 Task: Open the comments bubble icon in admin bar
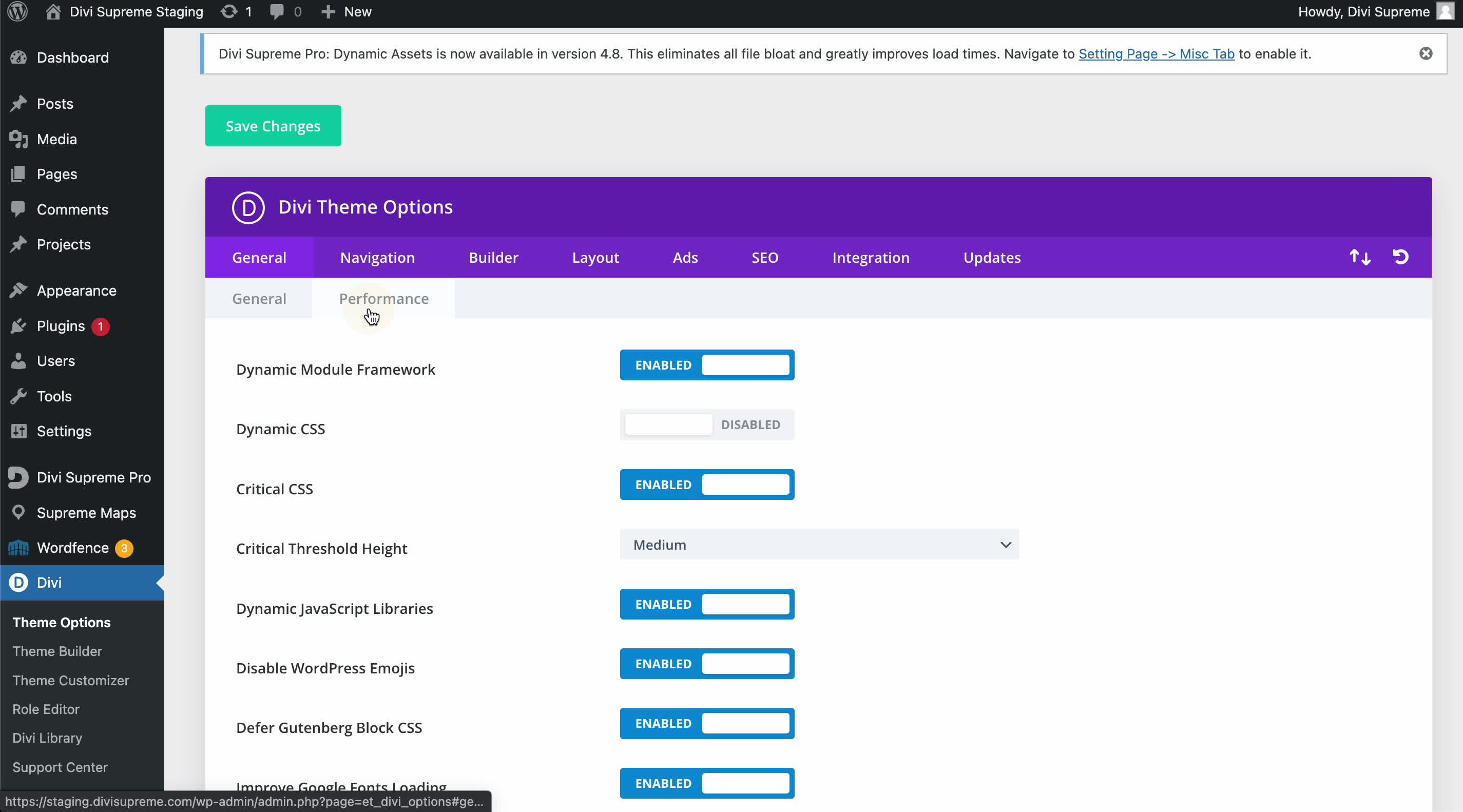tap(277, 12)
